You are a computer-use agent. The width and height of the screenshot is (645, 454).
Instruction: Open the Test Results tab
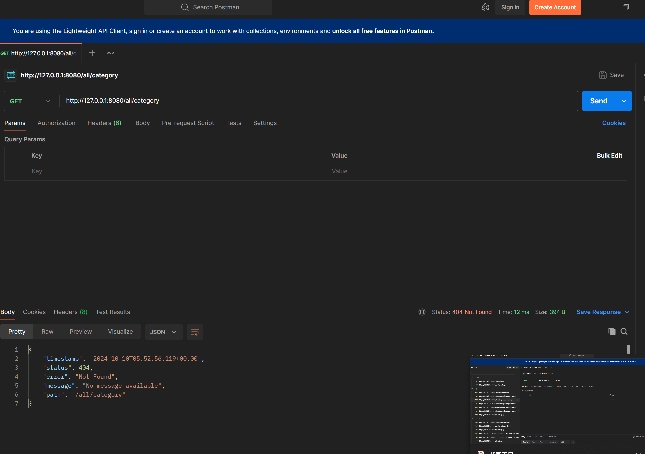113,312
